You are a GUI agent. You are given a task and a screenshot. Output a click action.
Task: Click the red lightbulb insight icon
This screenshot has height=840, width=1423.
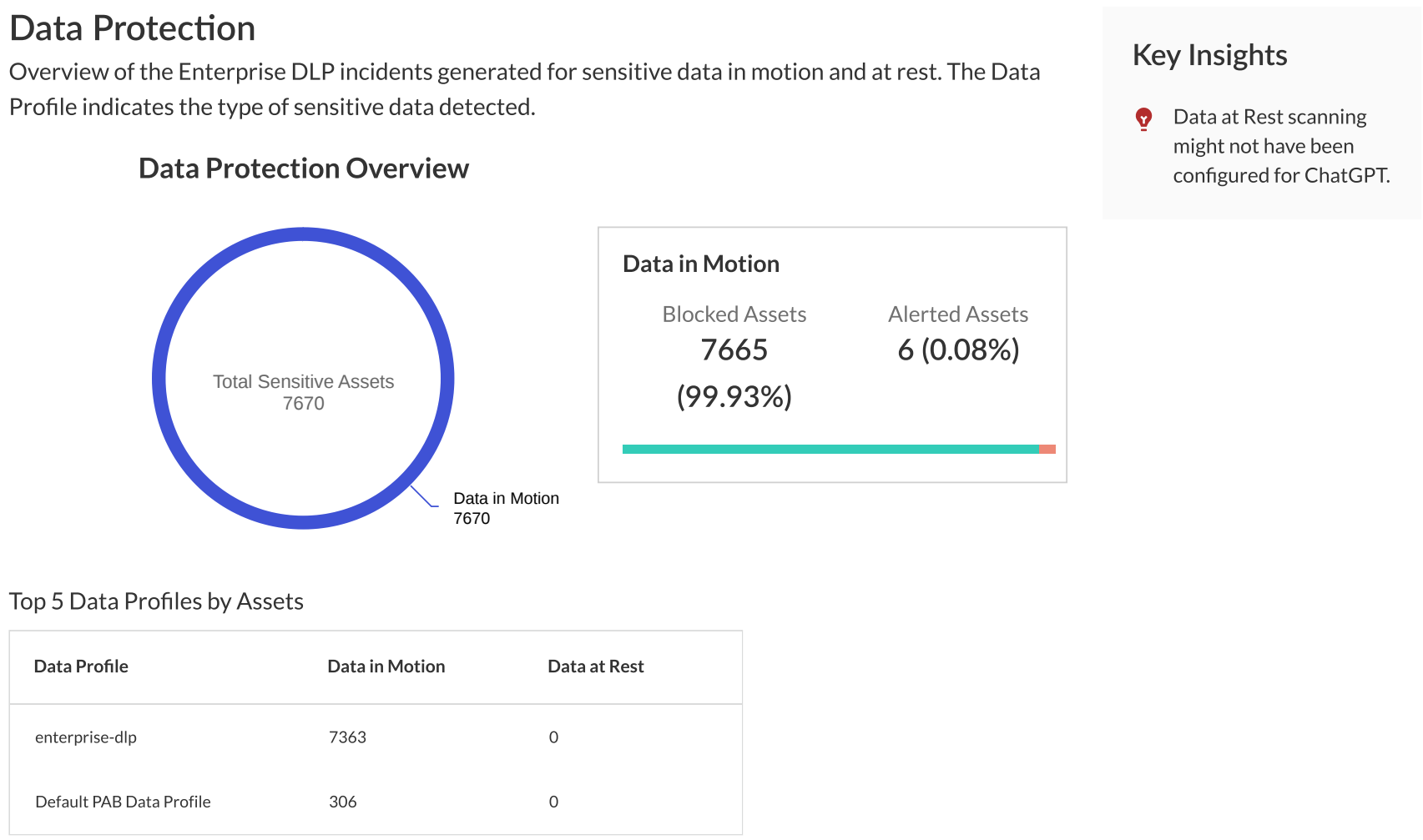pyautogui.click(x=1143, y=118)
